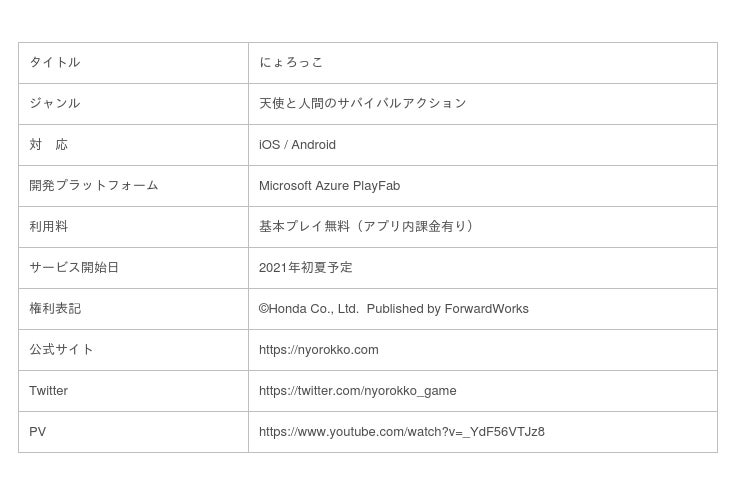Click the タイトル label cell
This screenshot has height=493, width=740.
pos(55,62)
